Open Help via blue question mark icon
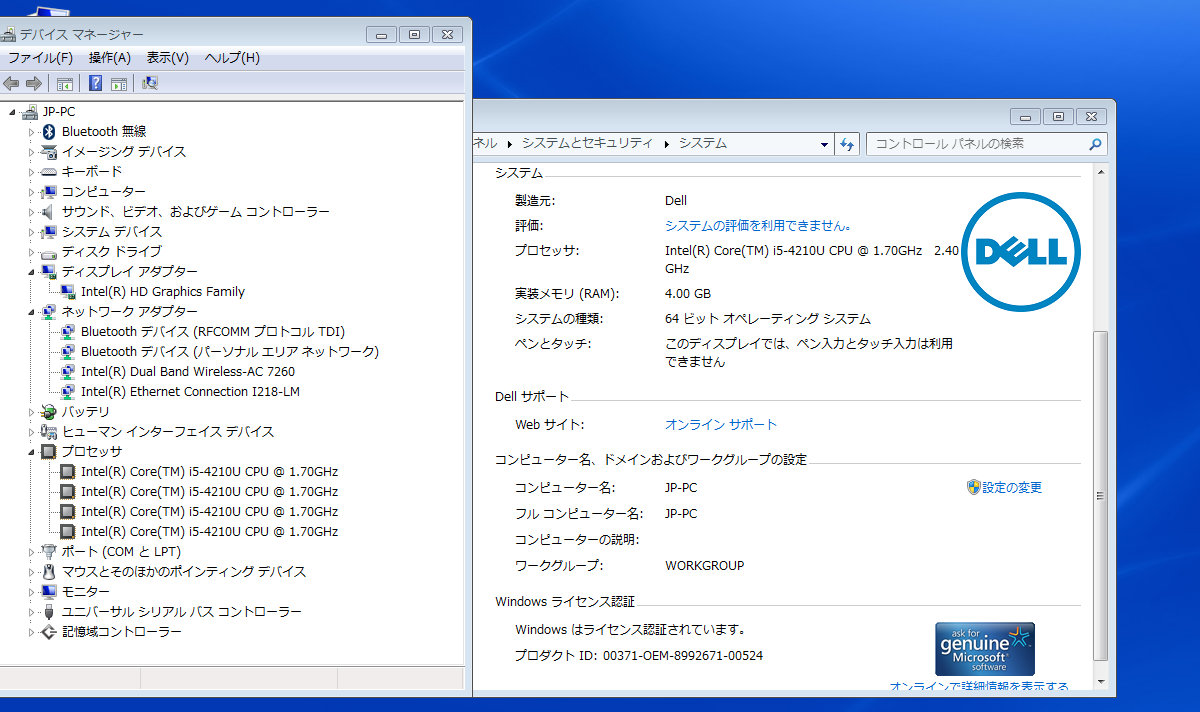The image size is (1200, 712). [96, 83]
